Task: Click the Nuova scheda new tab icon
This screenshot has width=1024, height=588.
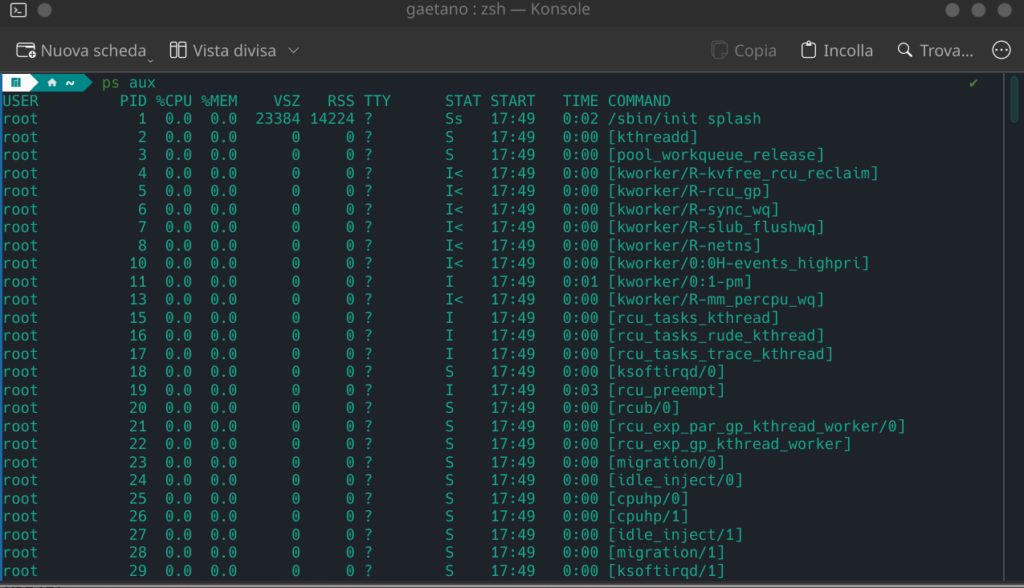Action: click(x=27, y=50)
